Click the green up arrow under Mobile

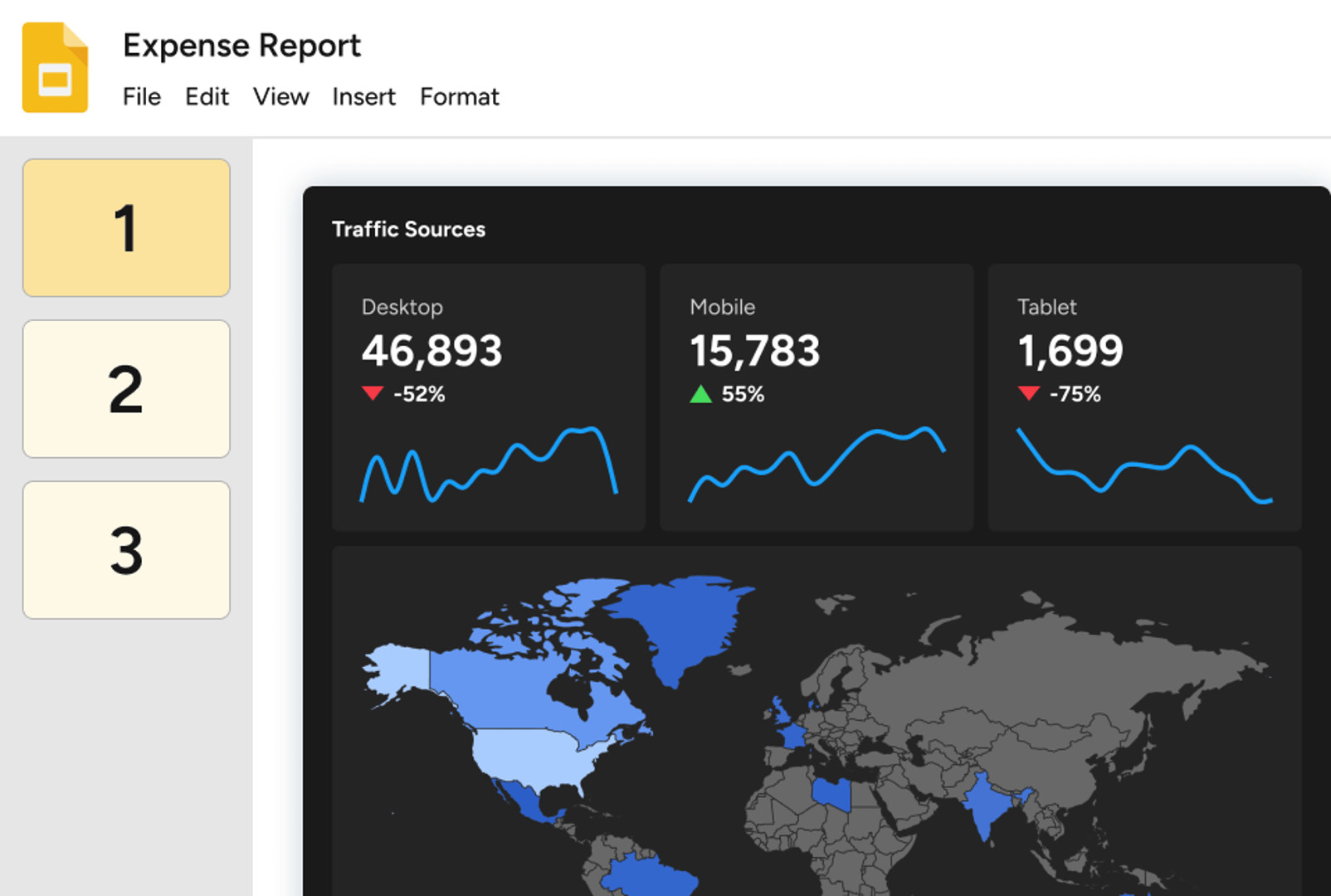click(x=700, y=394)
